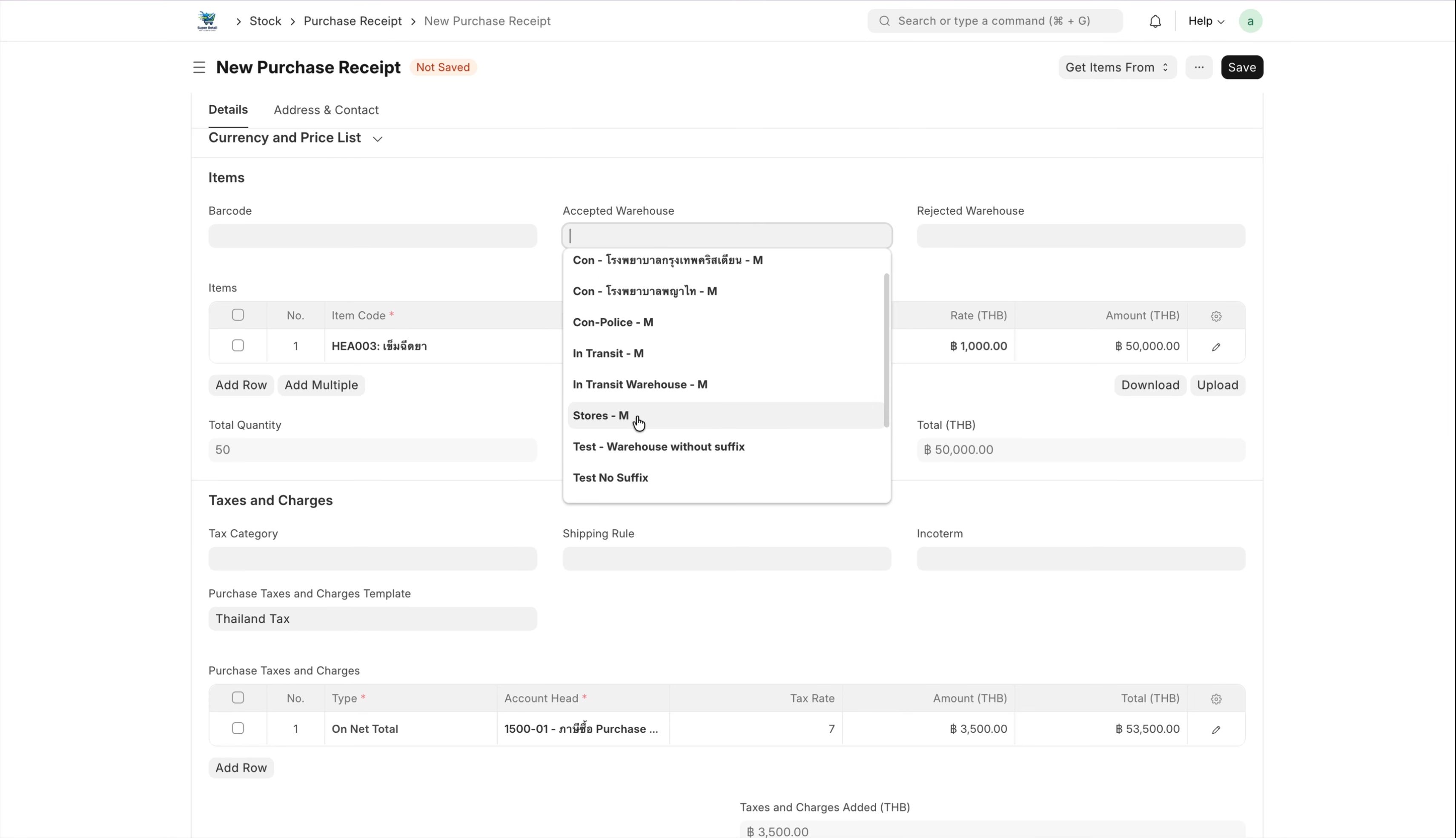The width and height of the screenshot is (1456, 838).
Task: Click the Super Retail home logo
Action: 207,21
